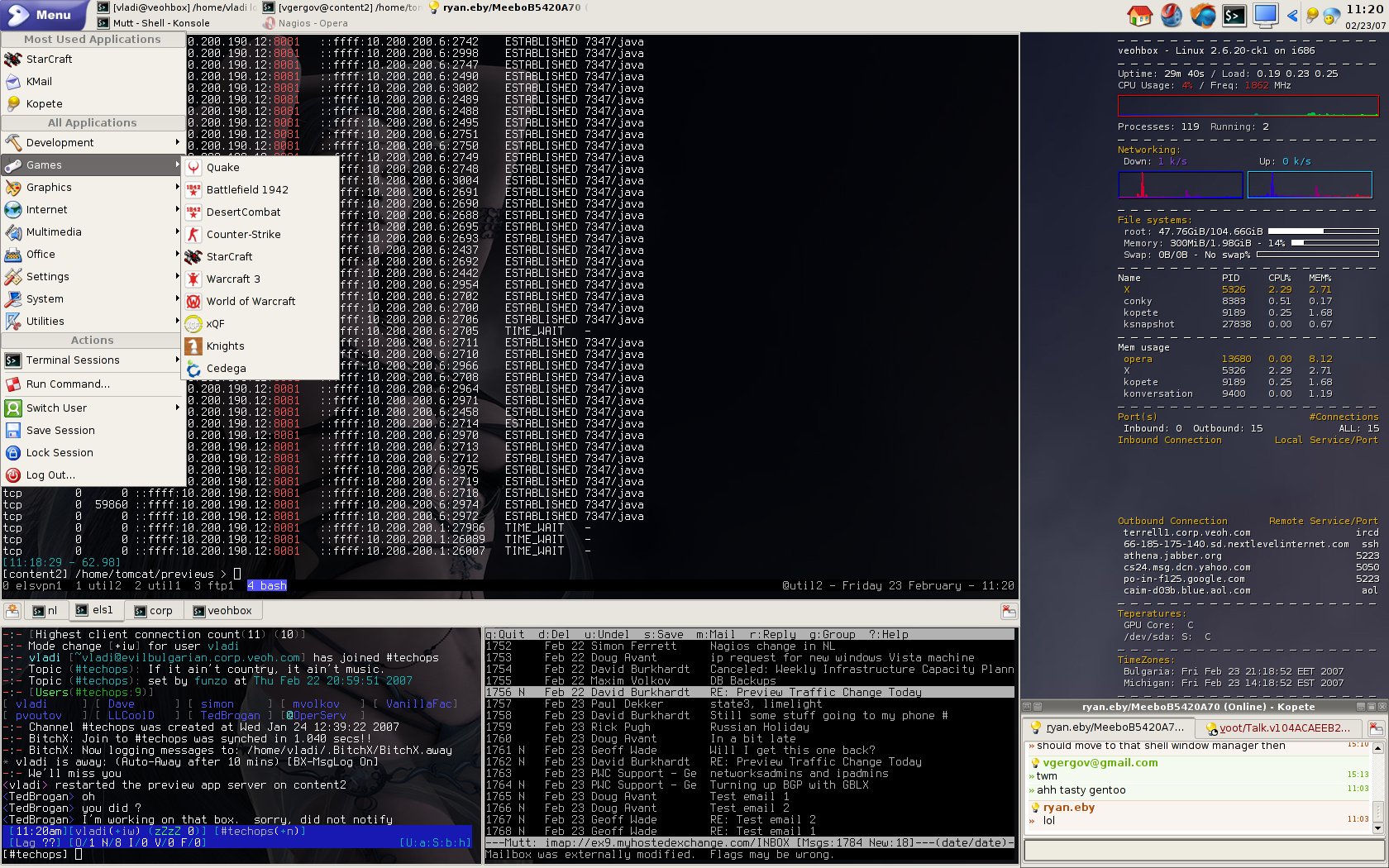Click the Kopete lightbulb tray icon
The width and height of the screenshot is (1389, 868).
pyautogui.click(x=1312, y=16)
